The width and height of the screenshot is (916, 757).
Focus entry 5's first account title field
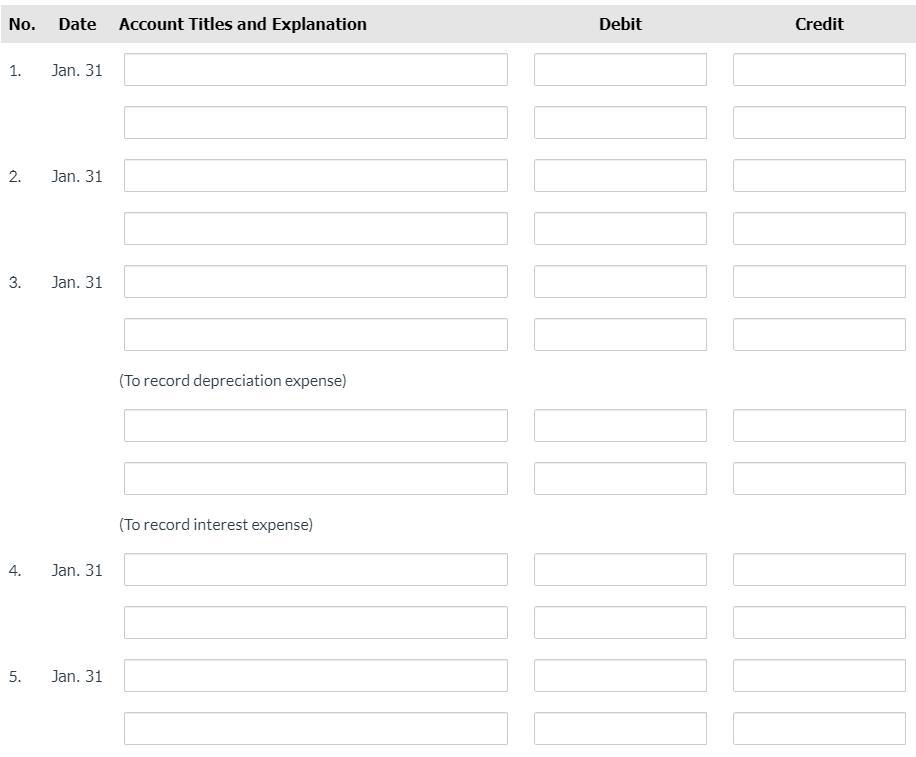coord(315,676)
